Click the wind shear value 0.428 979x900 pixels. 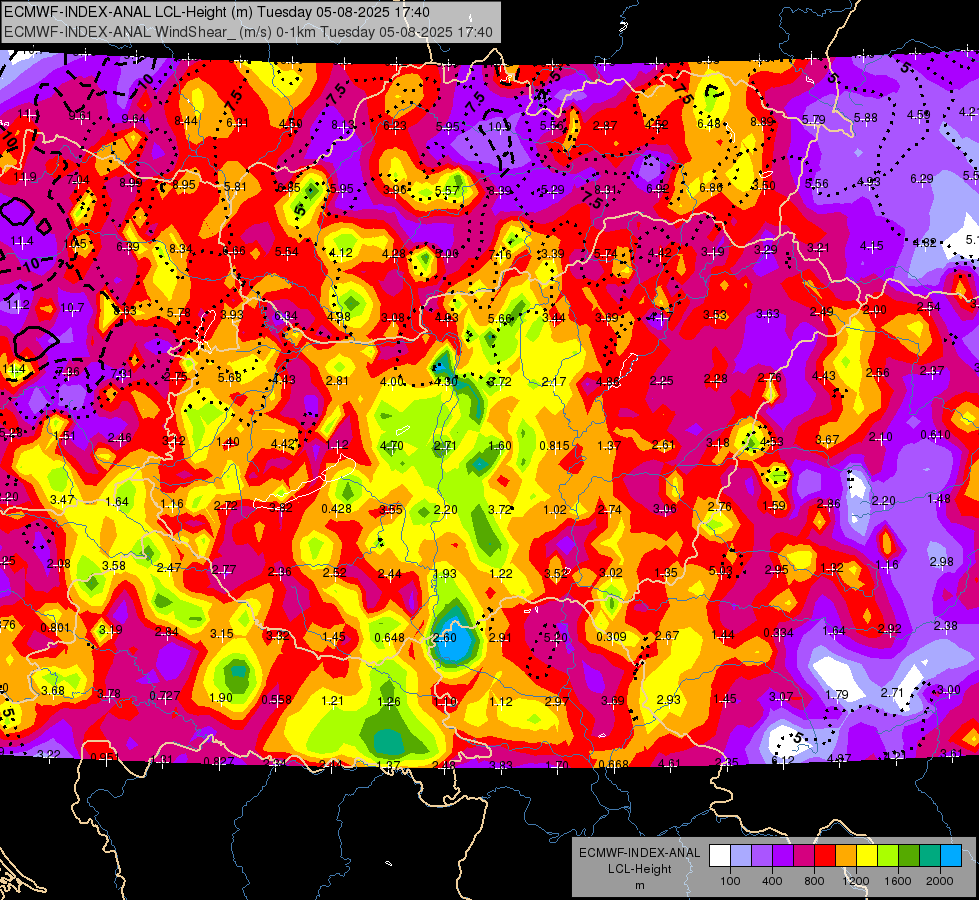pos(337,509)
